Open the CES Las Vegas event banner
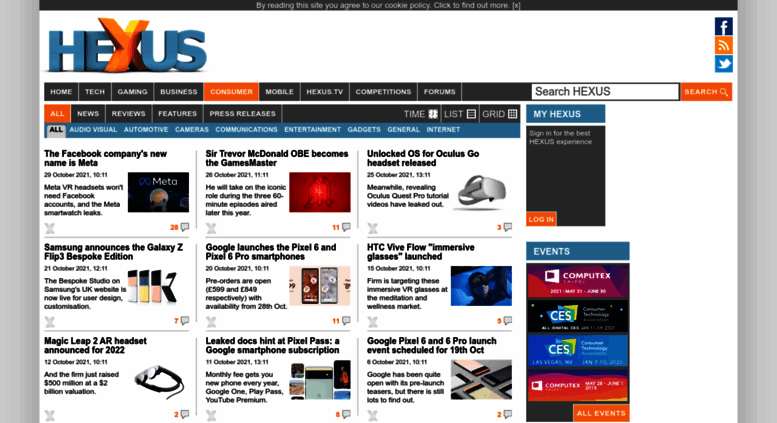The width and height of the screenshot is (777, 423). coord(578,351)
